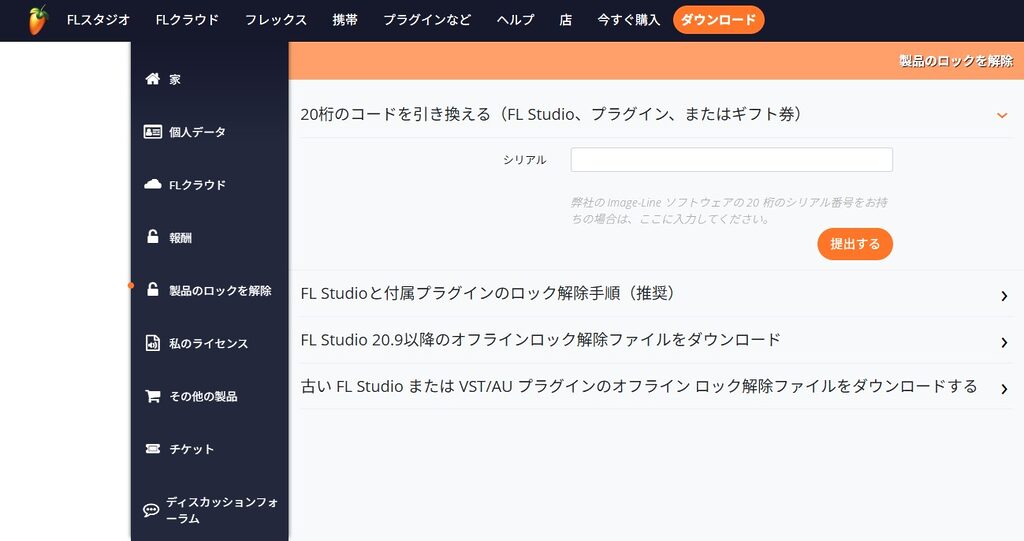This screenshot has width=1024, height=541.
Task: Click the 20桁のコードを引き換える heading text
Action: pos(551,114)
